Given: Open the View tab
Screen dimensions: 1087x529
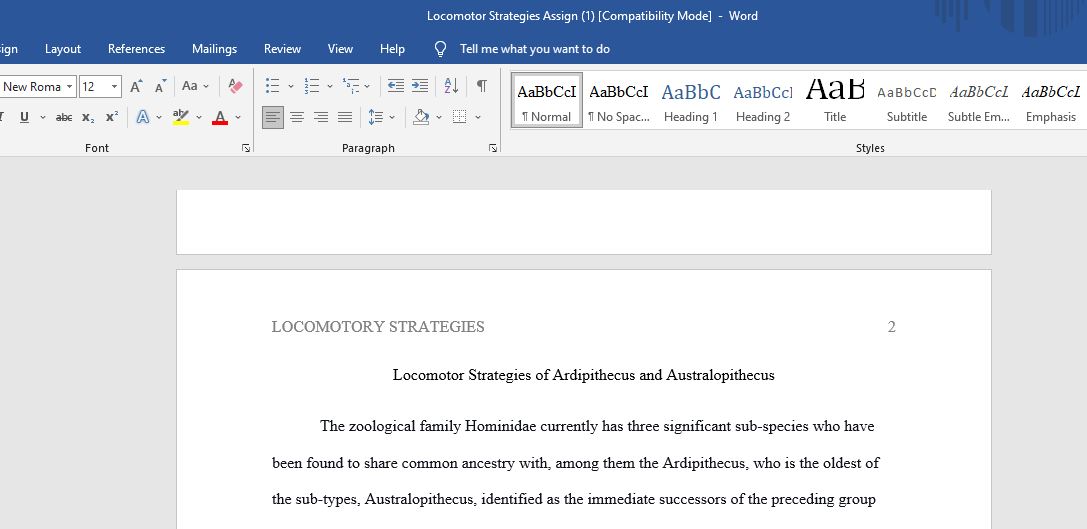Looking at the screenshot, I should 340,49.
